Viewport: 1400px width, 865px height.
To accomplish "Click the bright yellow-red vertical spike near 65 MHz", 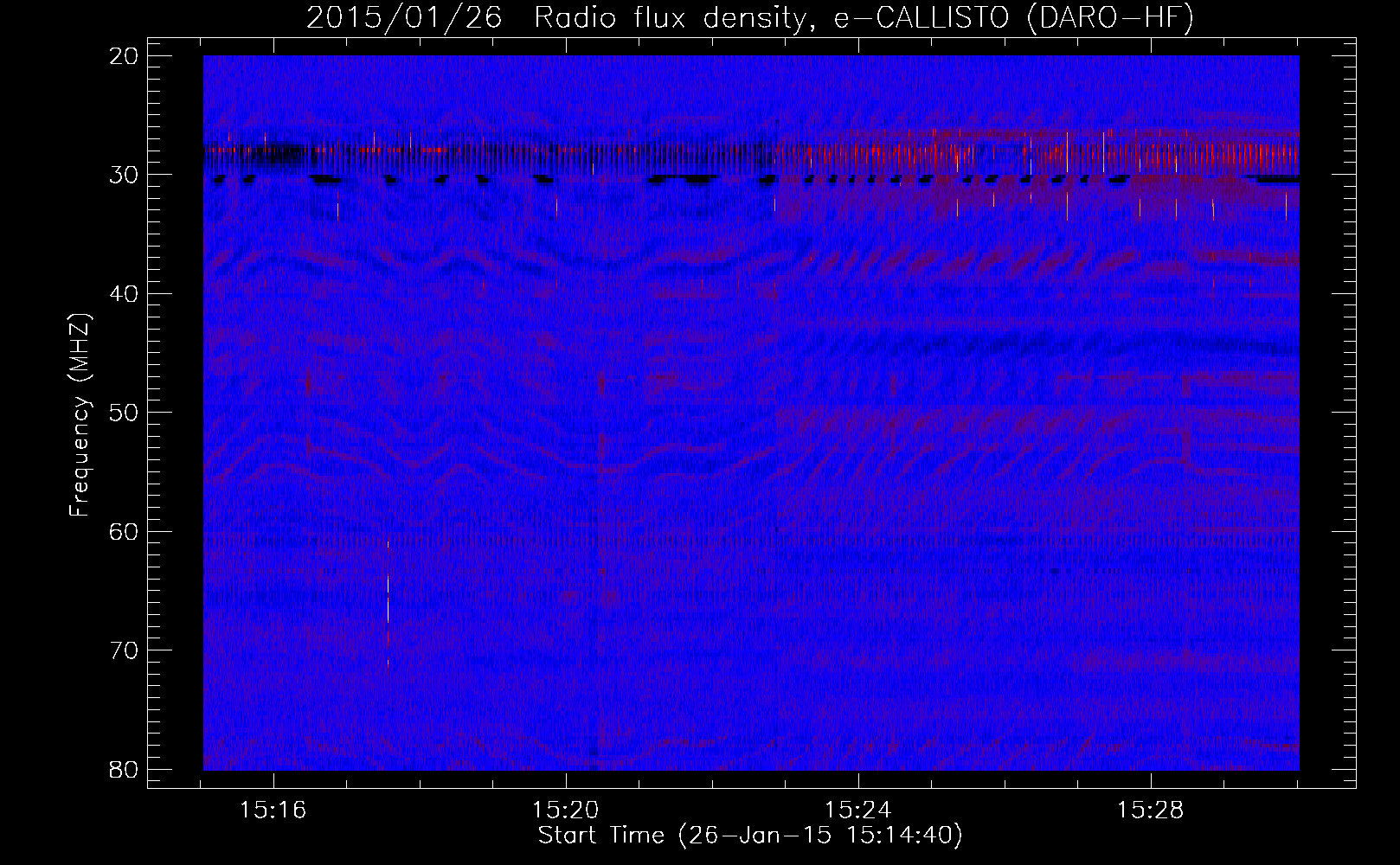I will [x=388, y=604].
